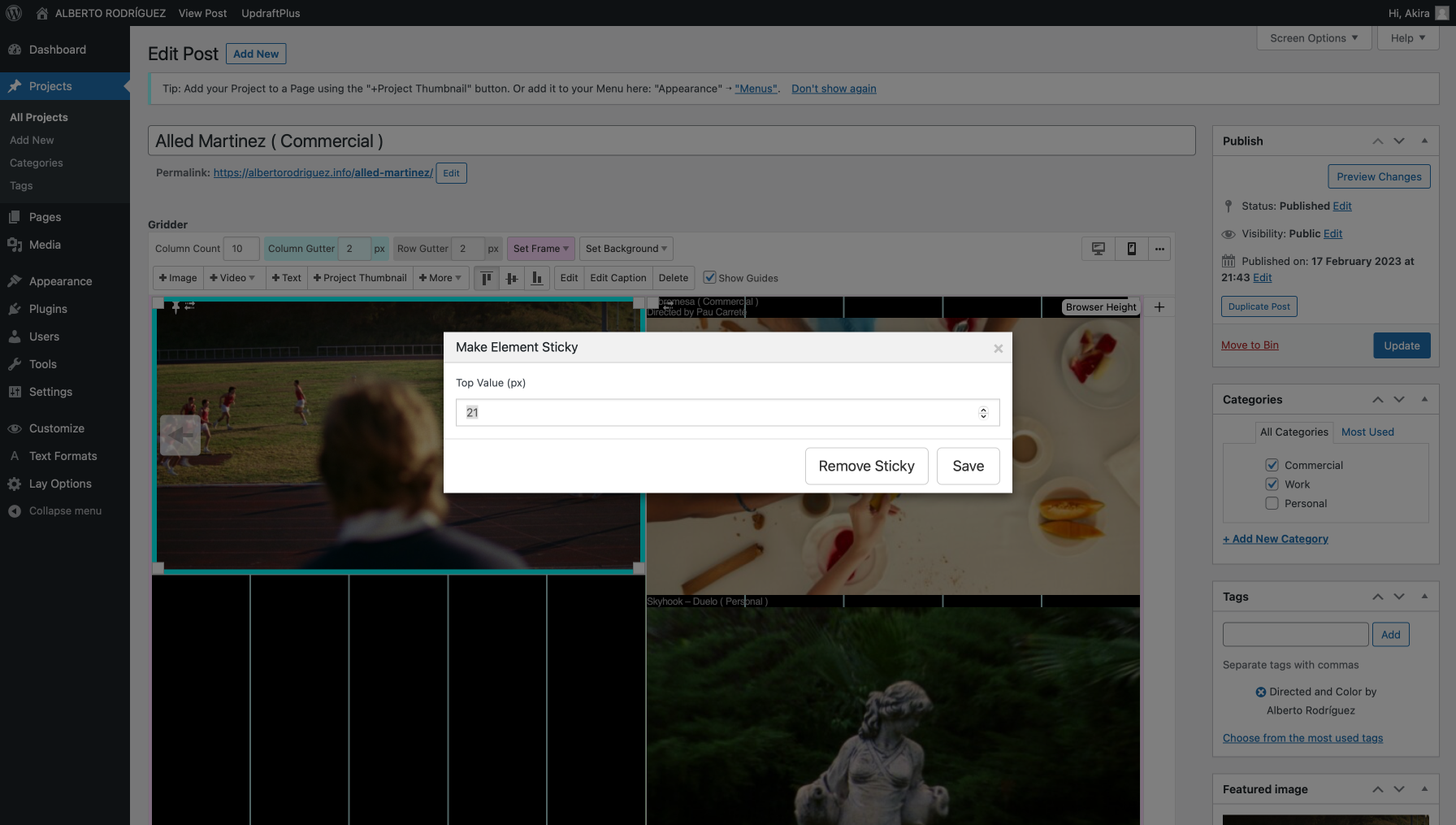The width and height of the screenshot is (1456, 825).
Task: Open UpdraftPlus from the top admin bar
Action: pos(270,13)
